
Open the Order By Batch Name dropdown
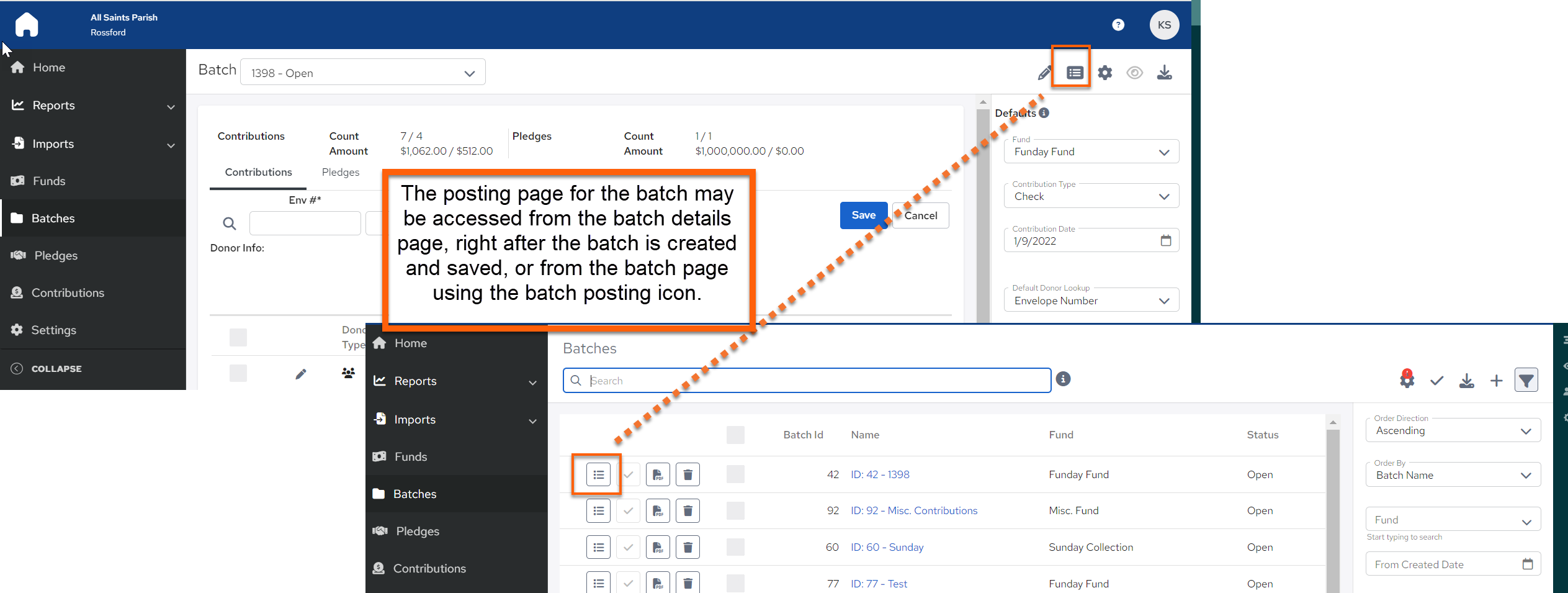click(1453, 475)
